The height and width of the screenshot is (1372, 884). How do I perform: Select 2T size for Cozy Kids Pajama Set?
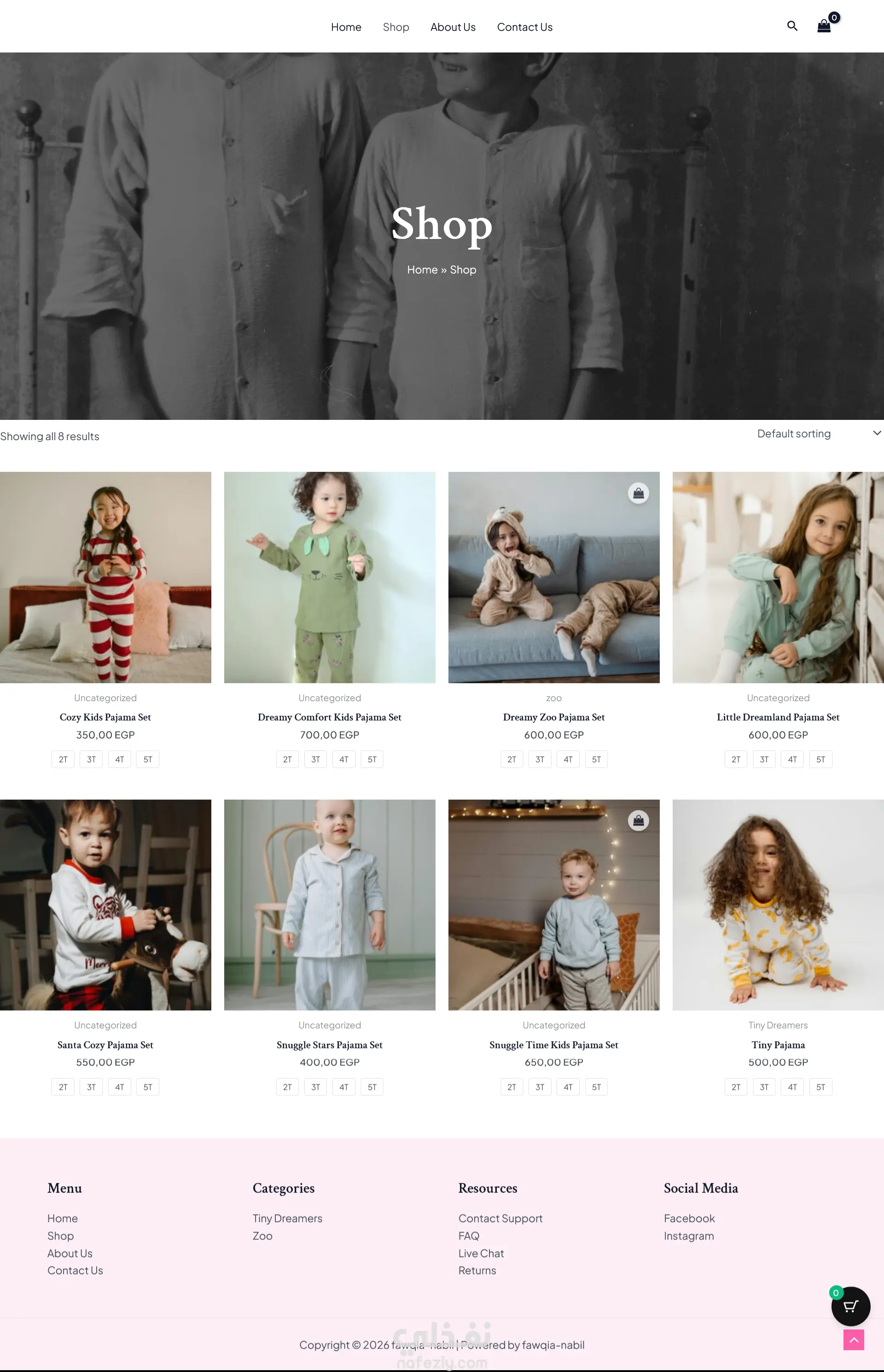point(63,759)
